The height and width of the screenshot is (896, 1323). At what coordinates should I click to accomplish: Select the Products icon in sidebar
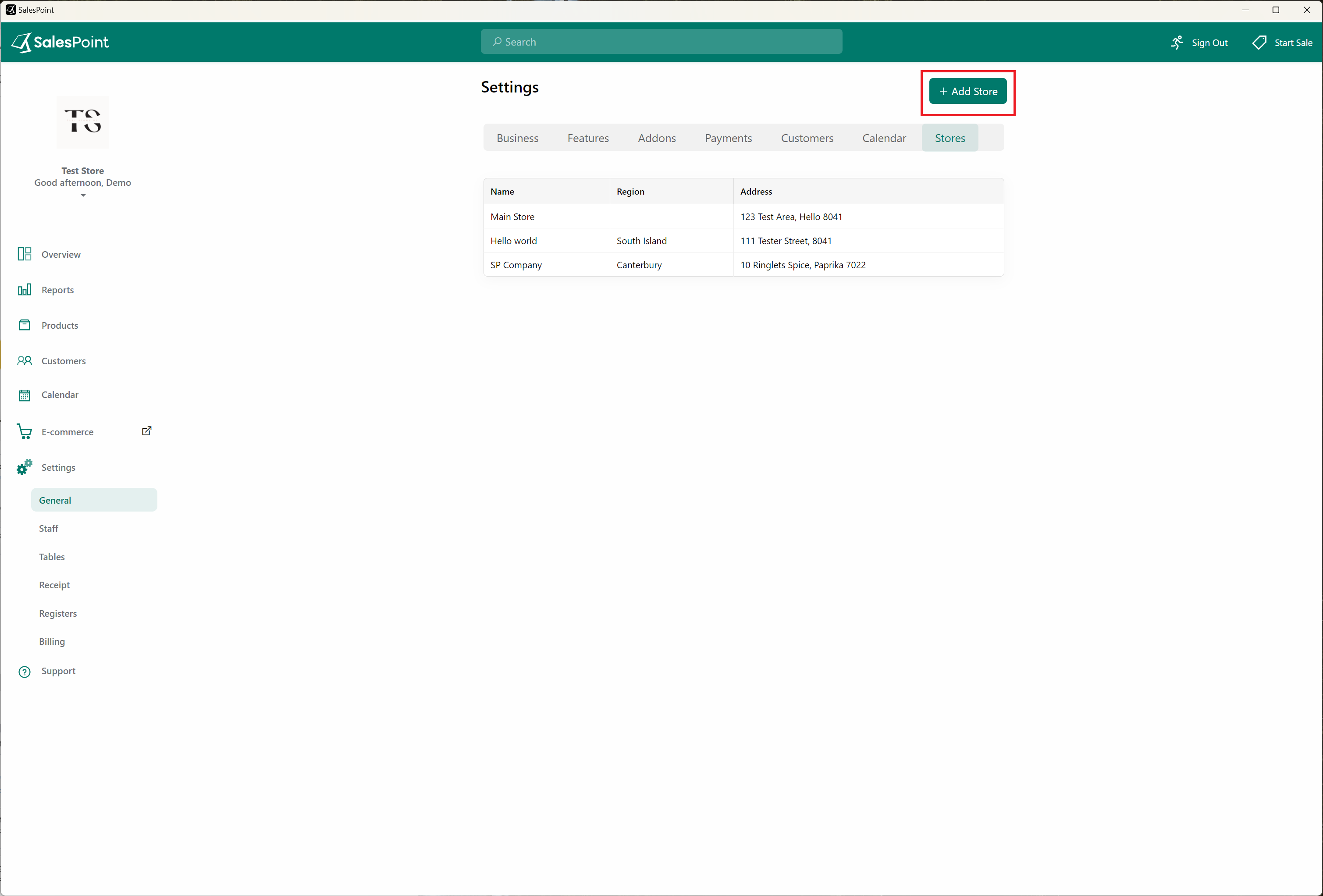point(25,324)
